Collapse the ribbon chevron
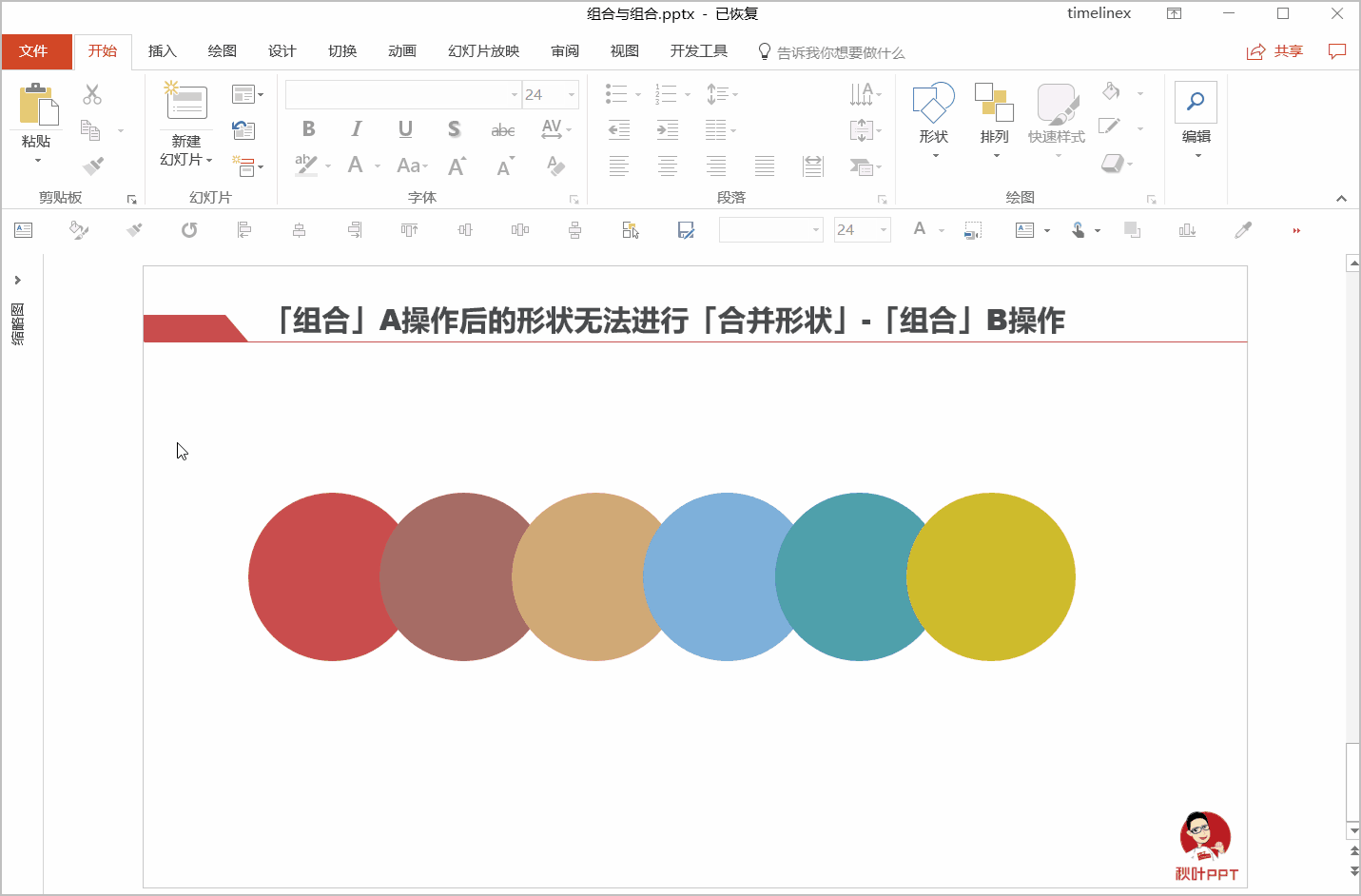 [1341, 199]
